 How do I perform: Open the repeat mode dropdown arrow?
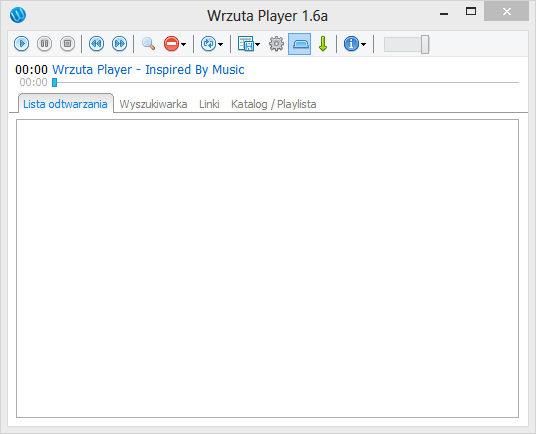(220, 44)
